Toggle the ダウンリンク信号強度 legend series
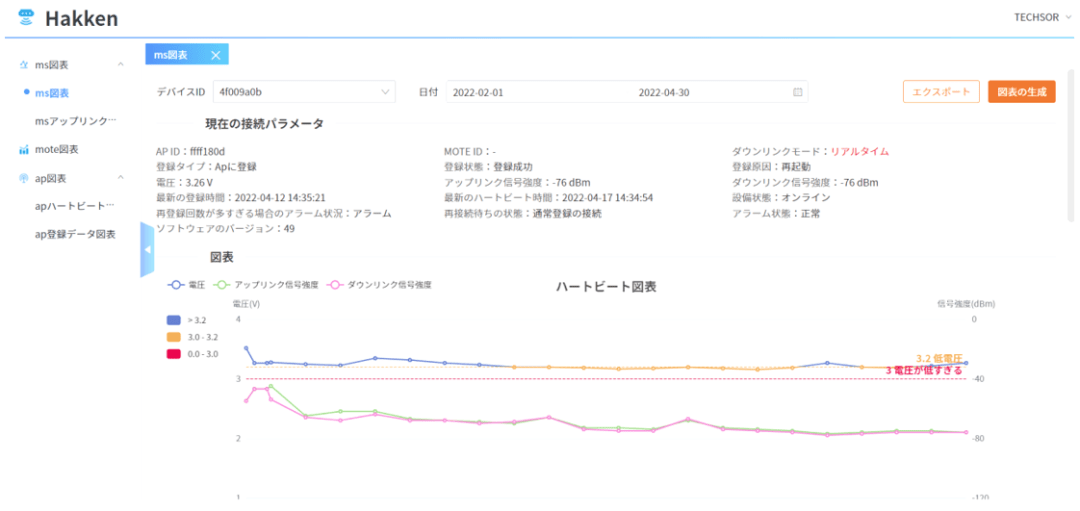1080x511 pixels. pyautogui.click(x=380, y=284)
